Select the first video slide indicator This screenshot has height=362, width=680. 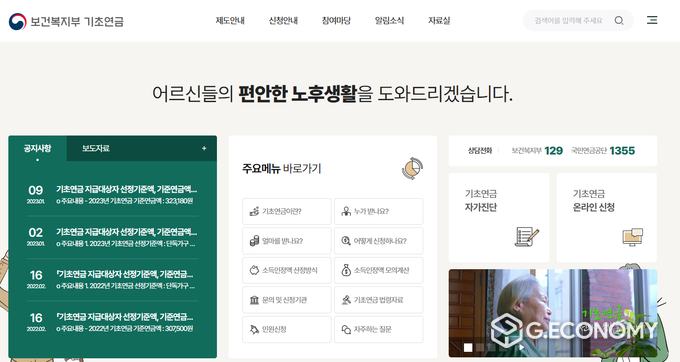pyautogui.click(x=468, y=347)
